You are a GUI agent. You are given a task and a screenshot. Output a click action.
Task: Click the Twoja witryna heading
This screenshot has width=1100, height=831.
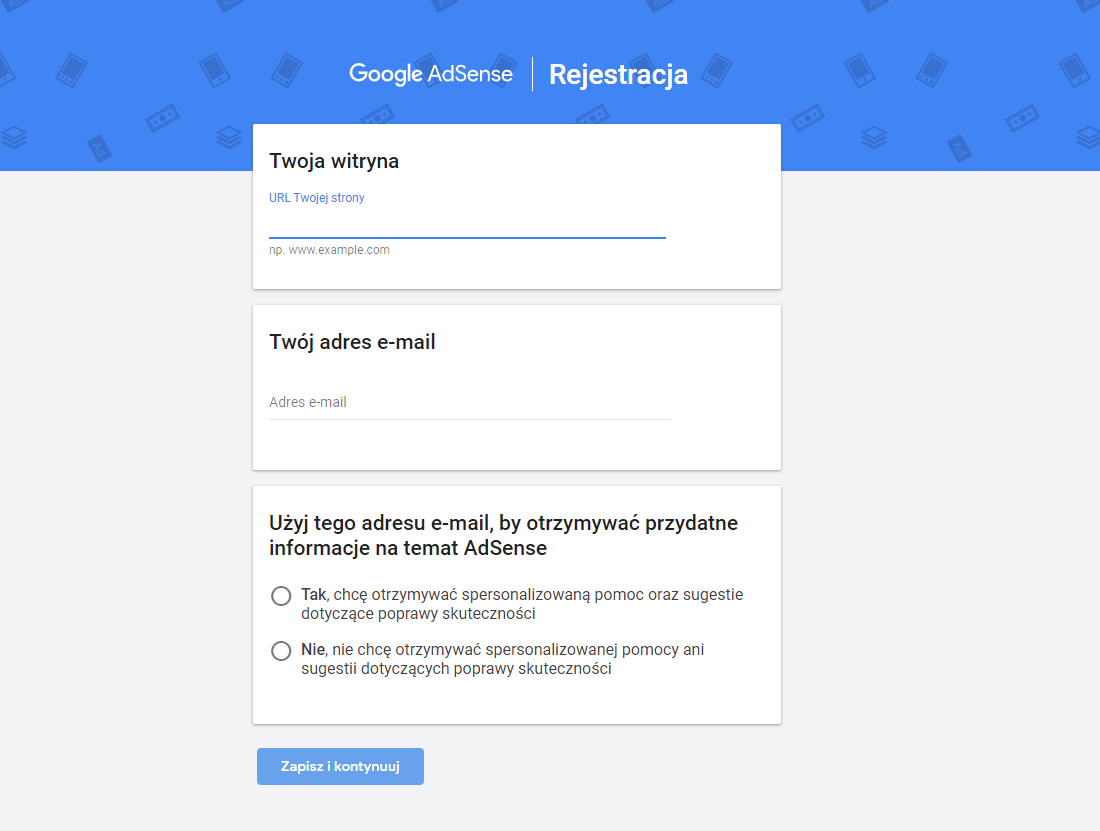pyautogui.click(x=334, y=161)
